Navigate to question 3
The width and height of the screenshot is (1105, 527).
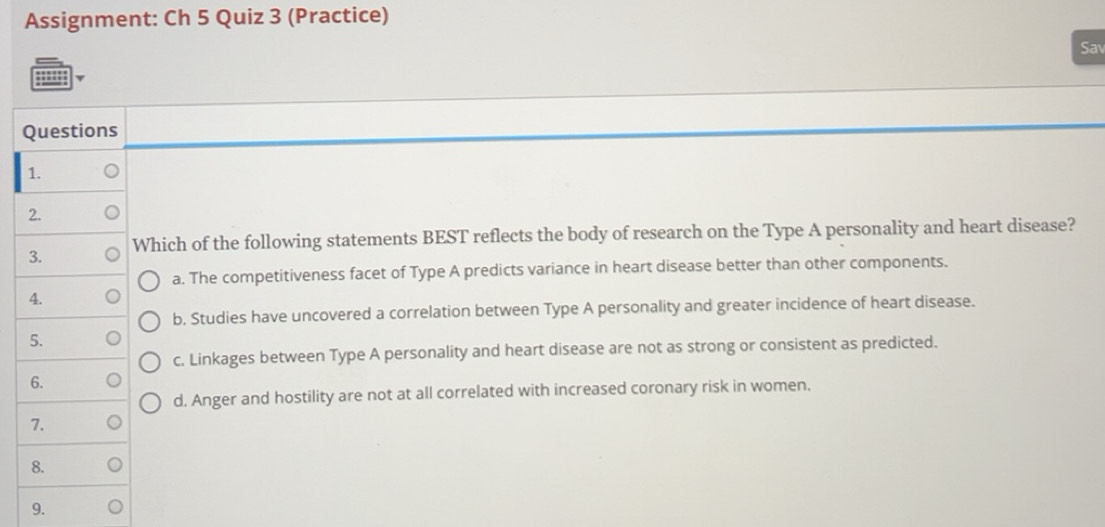point(35,256)
